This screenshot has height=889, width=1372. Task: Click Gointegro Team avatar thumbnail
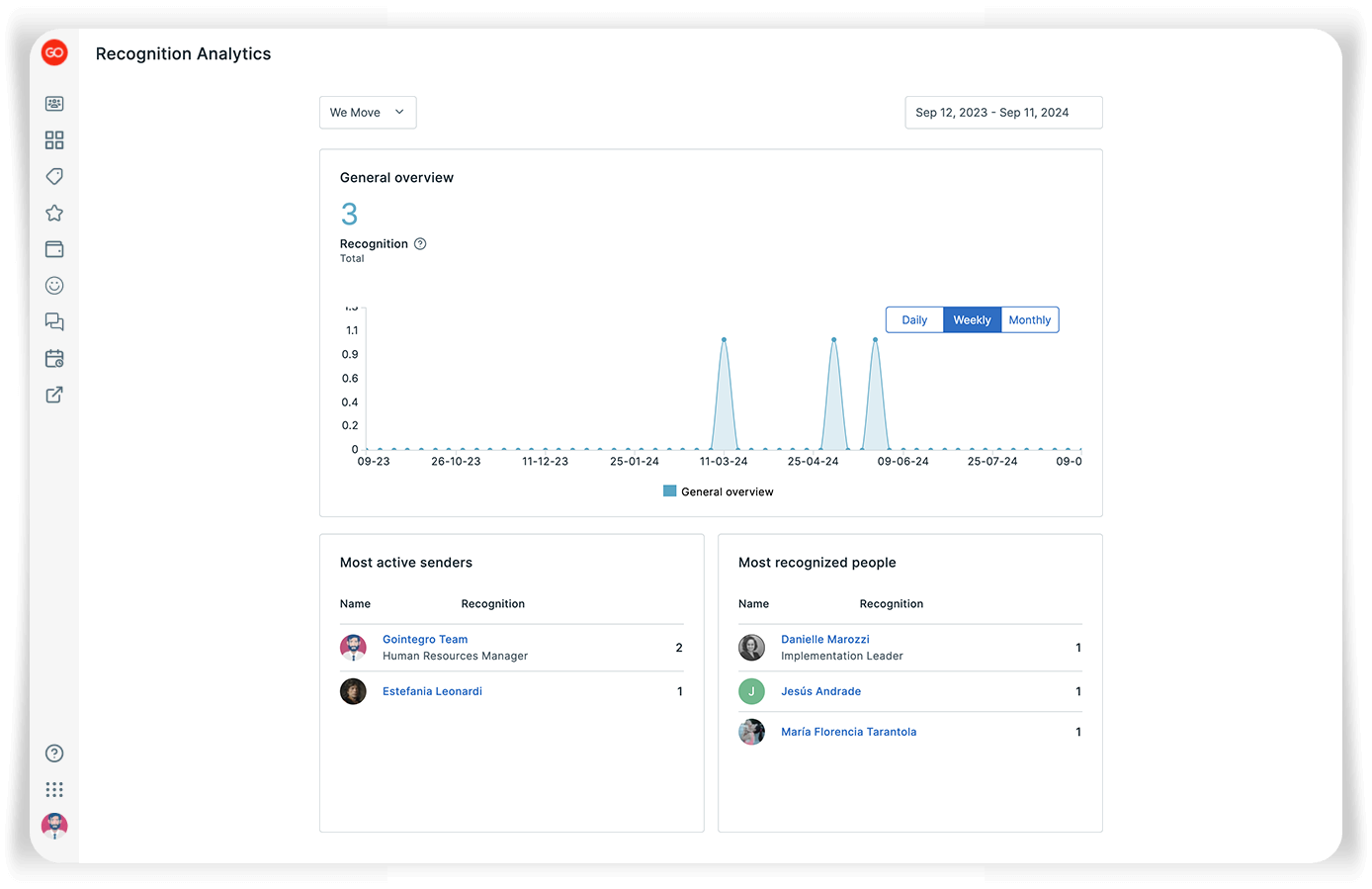point(353,648)
